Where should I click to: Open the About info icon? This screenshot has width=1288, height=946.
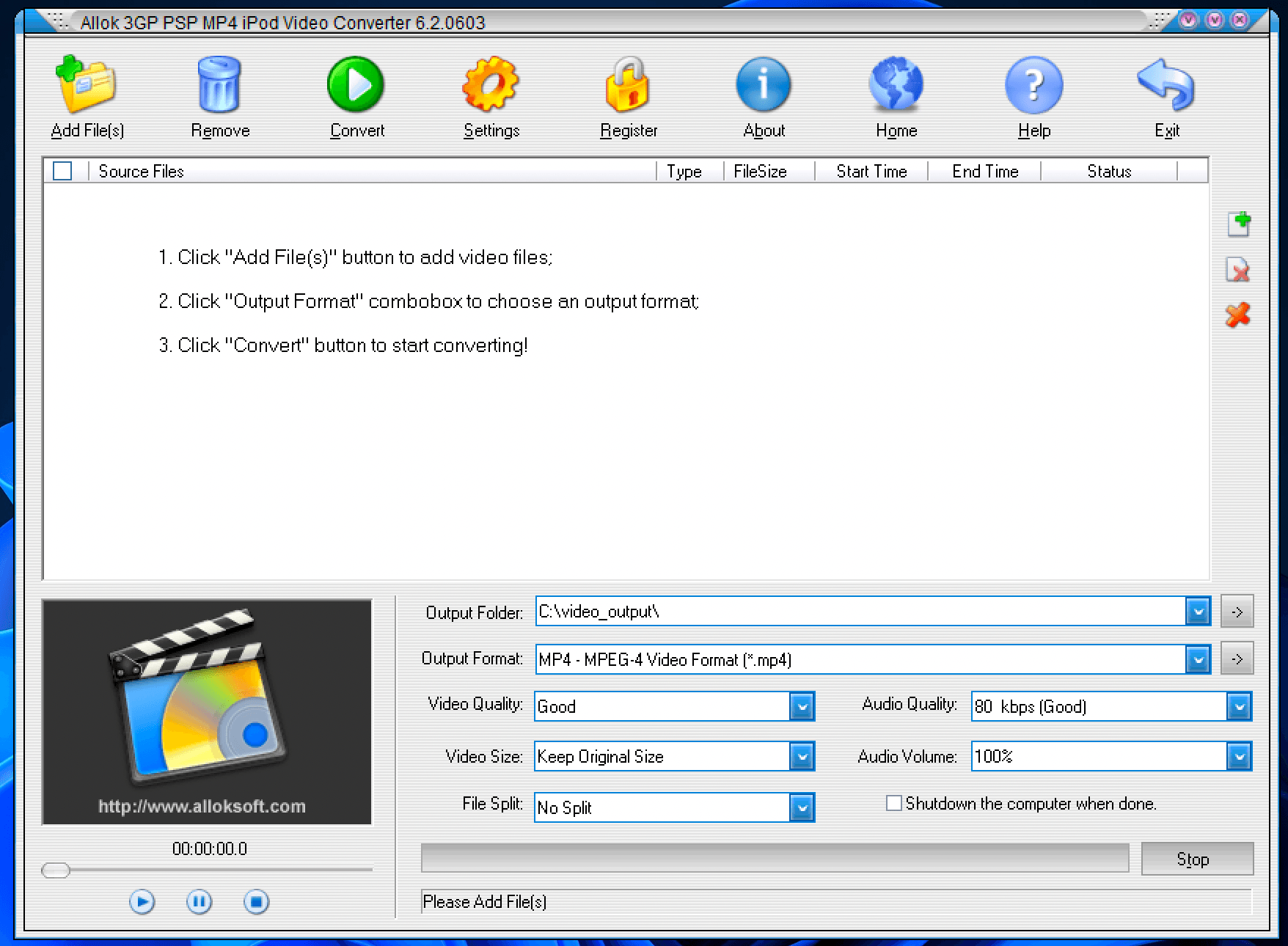coord(764,84)
